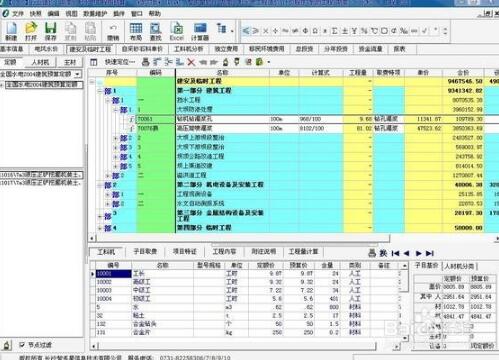
Task: Expand the 第四部分 临时工程 node
Action: coord(100,228)
